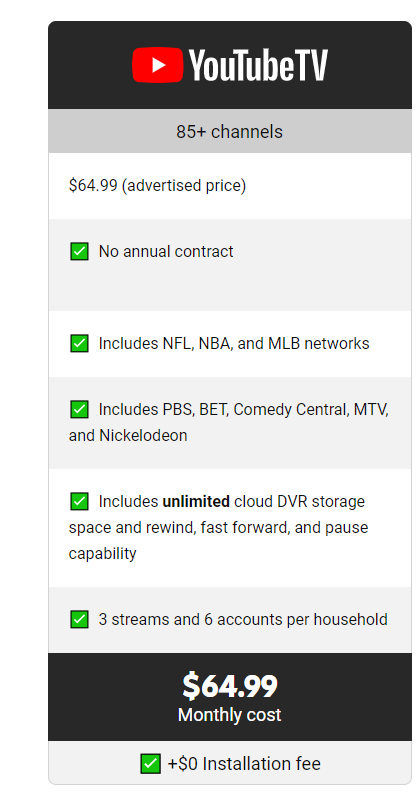The height and width of the screenshot is (792, 420).
Task: Click the YouTubeTV wordmark text
Action: tap(258, 65)
